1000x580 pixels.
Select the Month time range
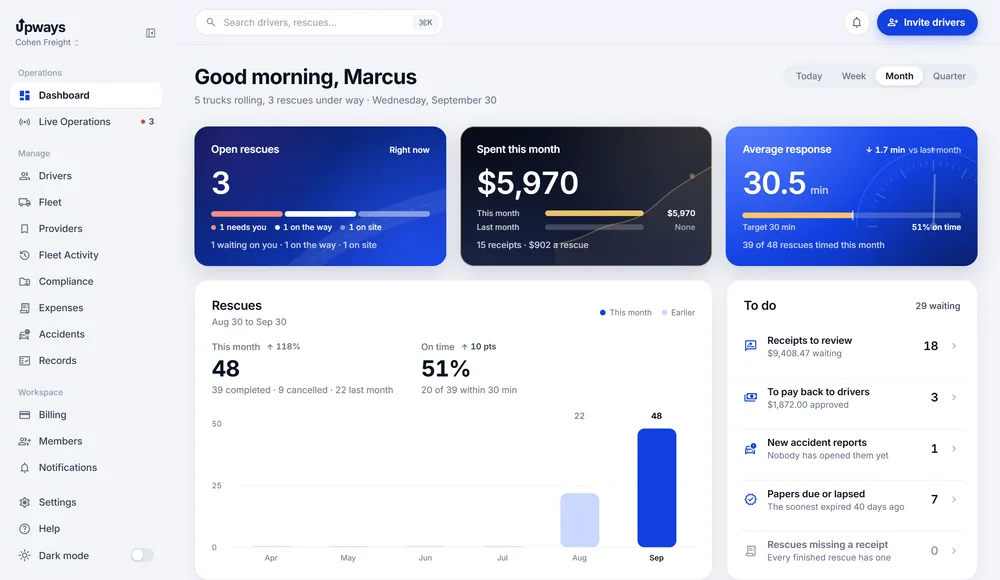(x=899, y=76)
